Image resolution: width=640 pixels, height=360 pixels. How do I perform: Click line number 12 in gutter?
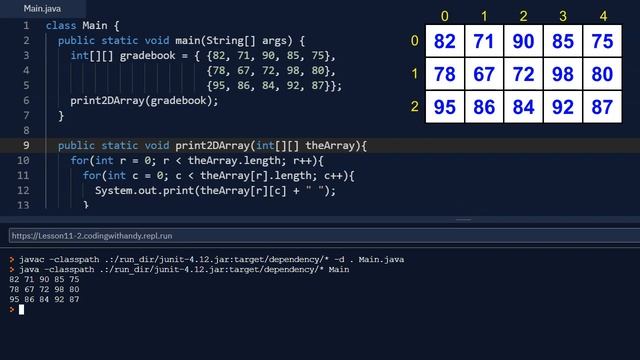click(23, 190)
